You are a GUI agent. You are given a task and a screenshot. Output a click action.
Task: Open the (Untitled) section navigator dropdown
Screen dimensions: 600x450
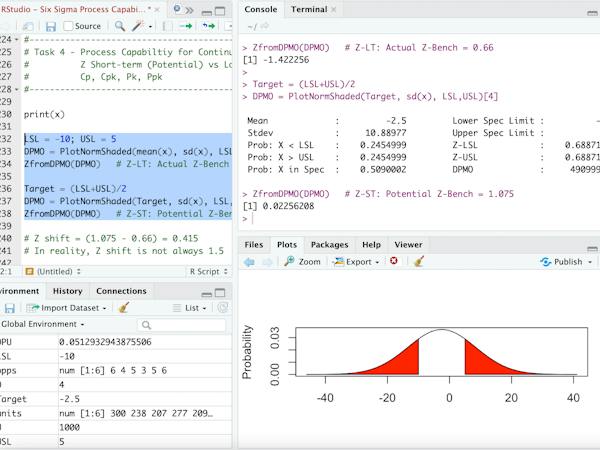click(x=53, y=271)
